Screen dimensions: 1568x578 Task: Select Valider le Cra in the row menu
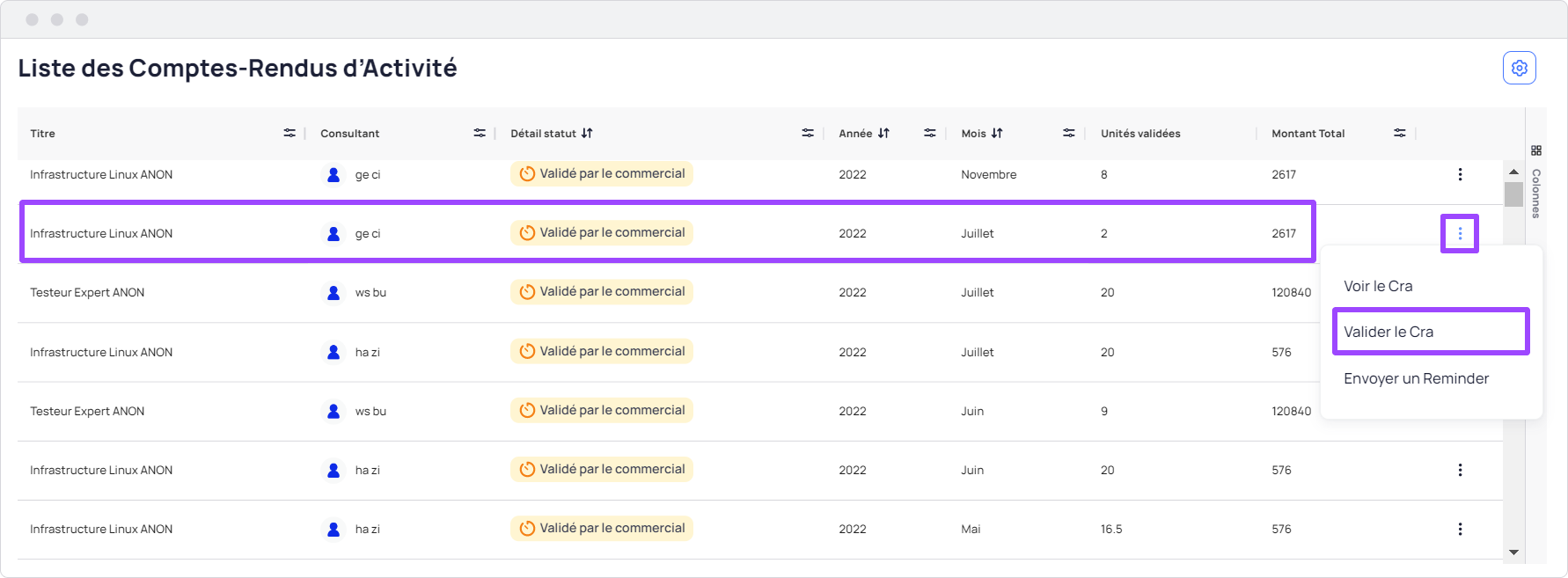pos(1431,332)
